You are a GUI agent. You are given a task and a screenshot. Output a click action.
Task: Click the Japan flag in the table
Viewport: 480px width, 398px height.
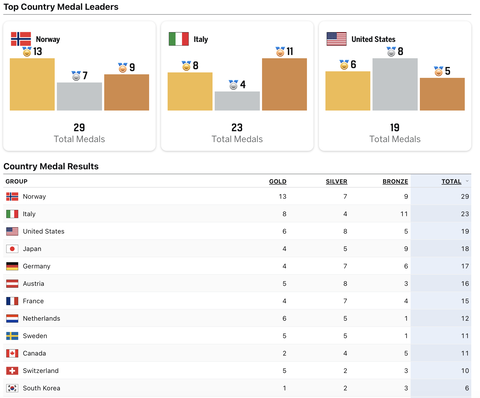click(12, 249)
